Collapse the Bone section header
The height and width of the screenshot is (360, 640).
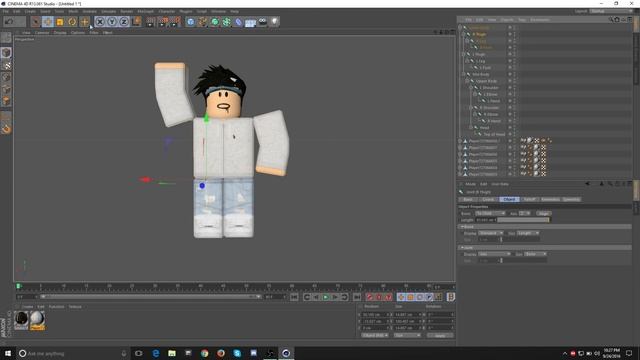coord(545,227)
